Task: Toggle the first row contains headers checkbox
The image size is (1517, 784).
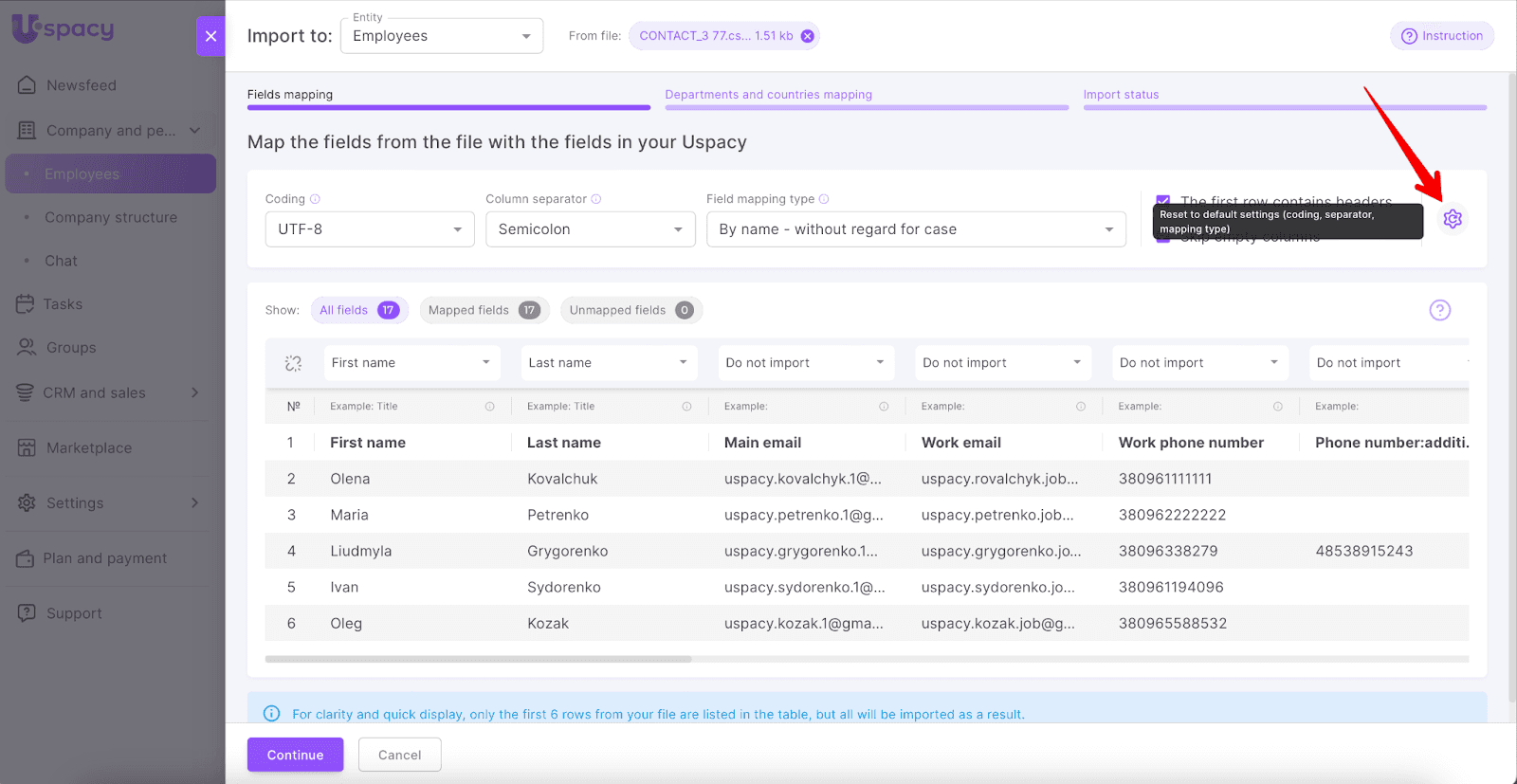Action: click(1162, 201)
